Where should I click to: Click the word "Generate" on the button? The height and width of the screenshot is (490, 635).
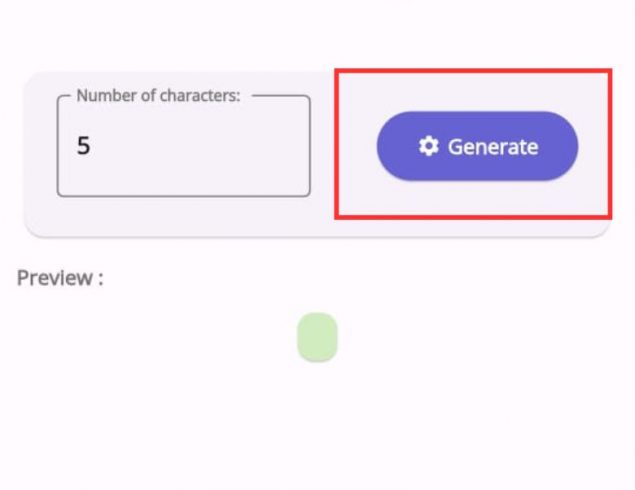coord(492,147)
